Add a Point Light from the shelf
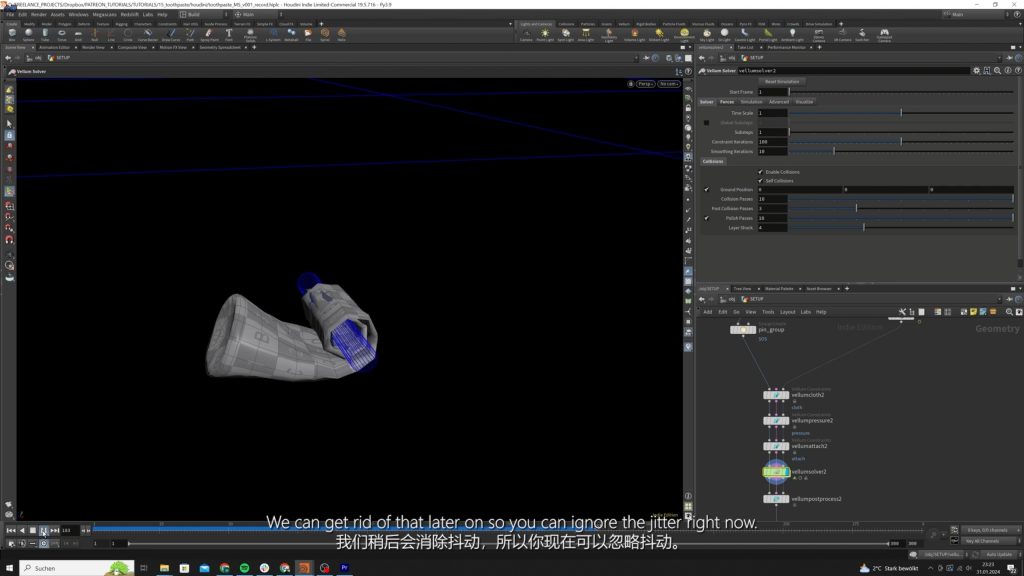This screenshot has width=1024, height=576. (x=545, y=35)
